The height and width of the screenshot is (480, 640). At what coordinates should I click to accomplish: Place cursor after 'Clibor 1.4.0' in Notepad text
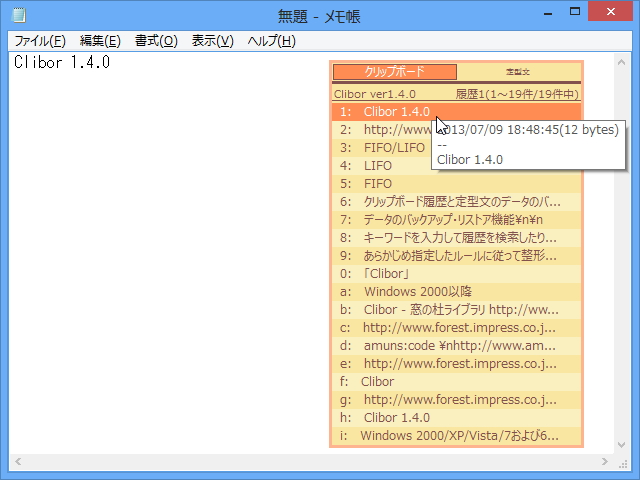pyautogui.click(x=111, y=62)
